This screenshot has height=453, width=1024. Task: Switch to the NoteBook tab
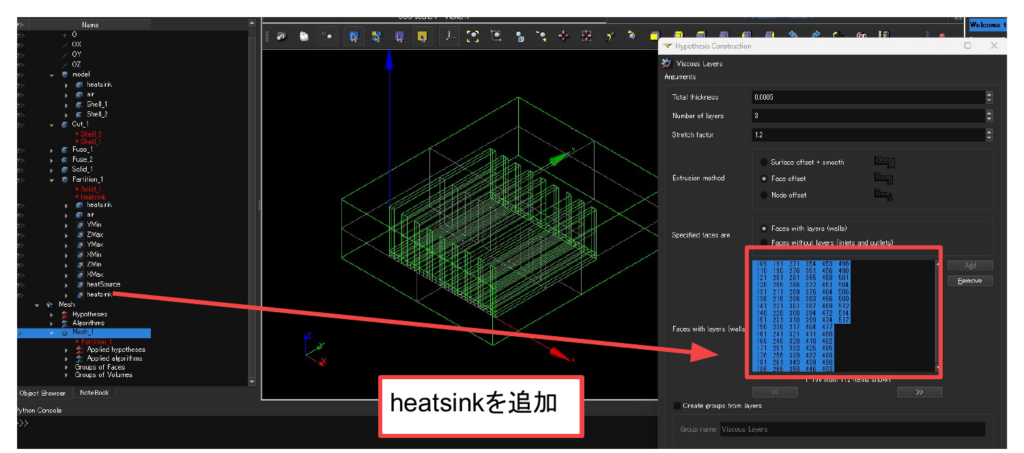point(95,393)
